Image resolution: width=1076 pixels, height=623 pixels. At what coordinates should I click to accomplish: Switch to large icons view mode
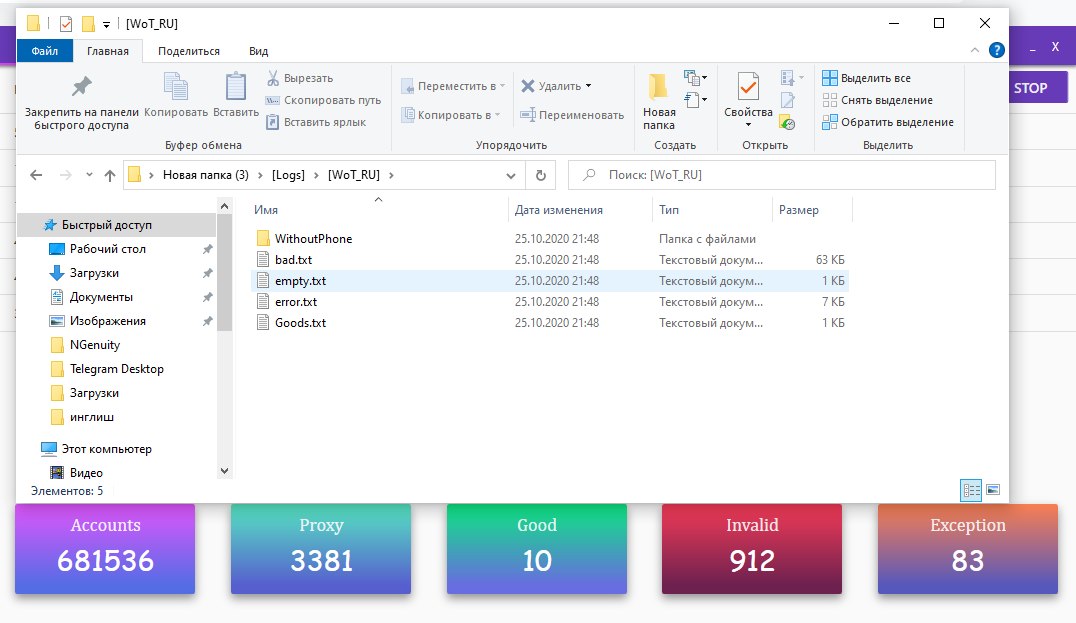[x=993, y=490]
